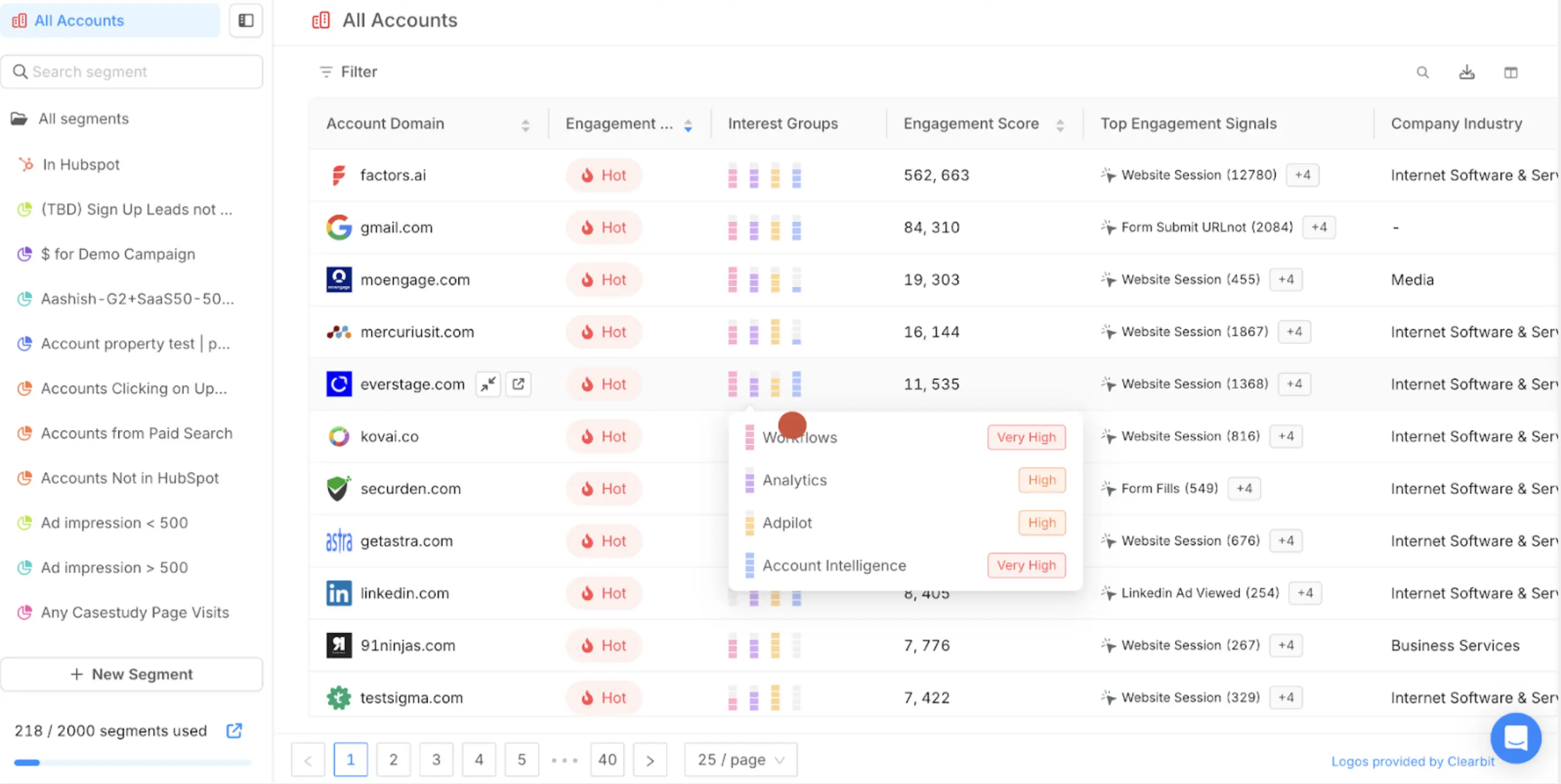Open everstage.com in new tab icon
Image resolution: width=1561 pixels, height=784 pixels.
(x=518, y=384)
